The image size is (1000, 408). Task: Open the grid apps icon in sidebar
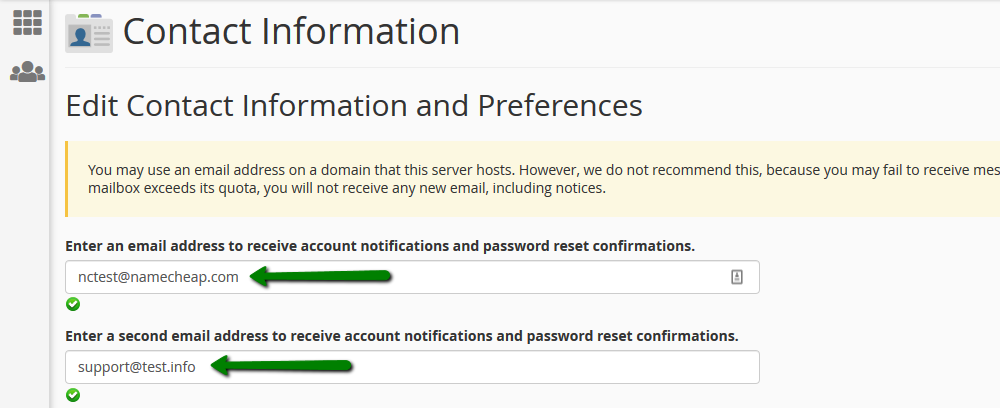click(27, 22)
